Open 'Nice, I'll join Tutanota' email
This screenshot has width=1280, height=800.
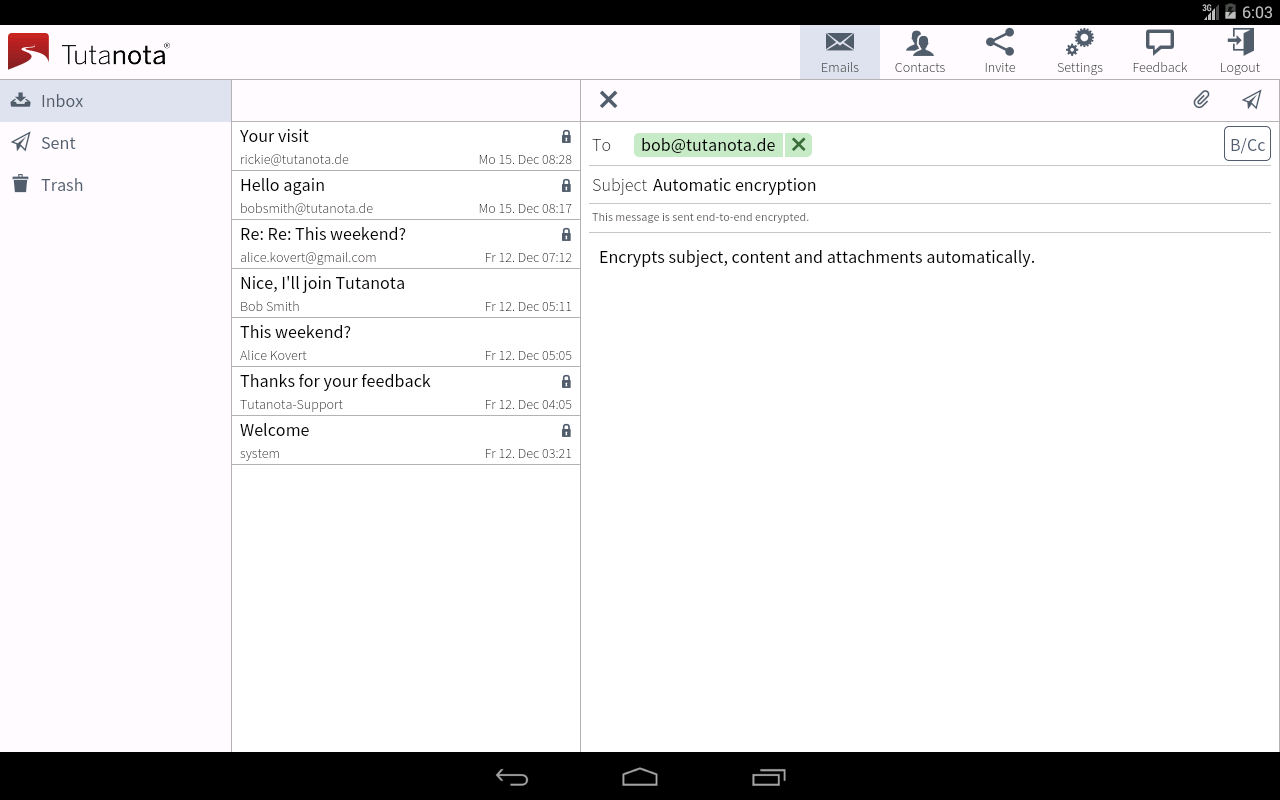pyautogui.click(x=406, y=293)
